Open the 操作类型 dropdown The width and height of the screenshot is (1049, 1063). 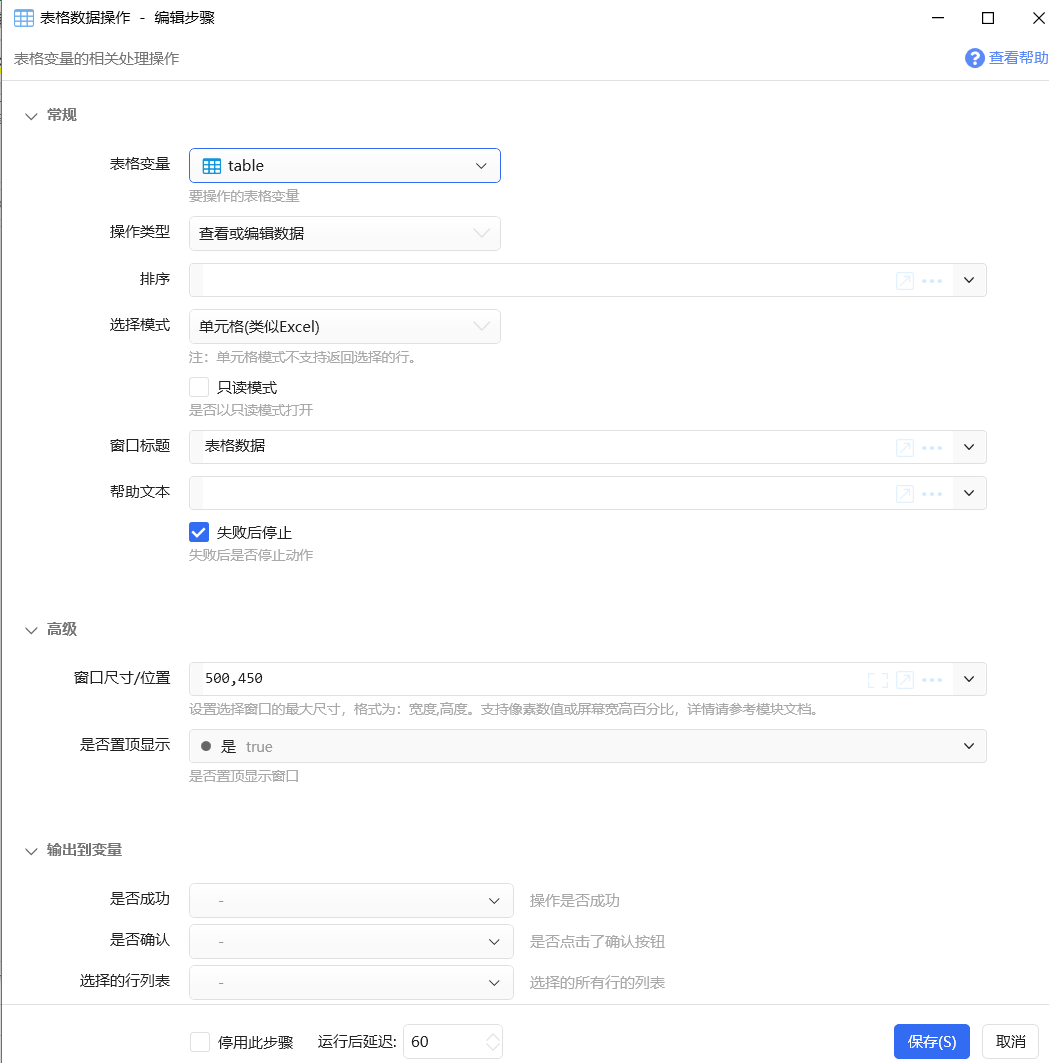click(344, 233)
